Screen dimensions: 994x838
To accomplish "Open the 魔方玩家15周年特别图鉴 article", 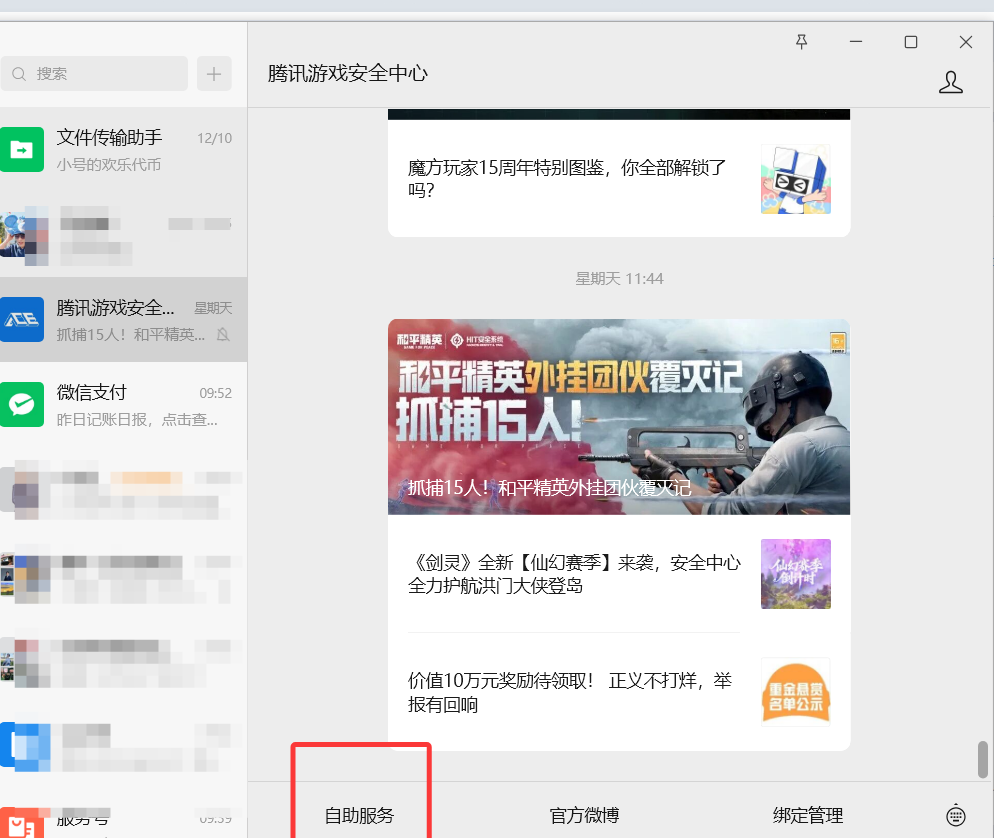I will (x=567, y=178).
